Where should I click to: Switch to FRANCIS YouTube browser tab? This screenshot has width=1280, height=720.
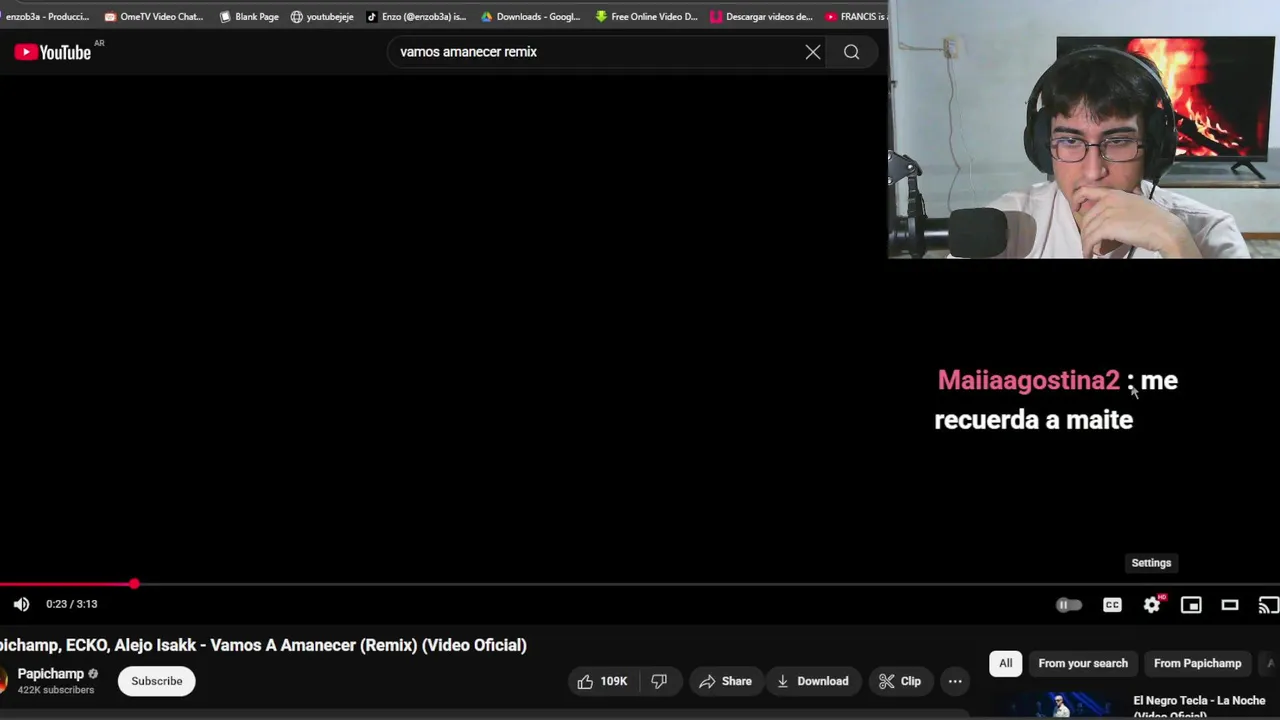[856, 16]
